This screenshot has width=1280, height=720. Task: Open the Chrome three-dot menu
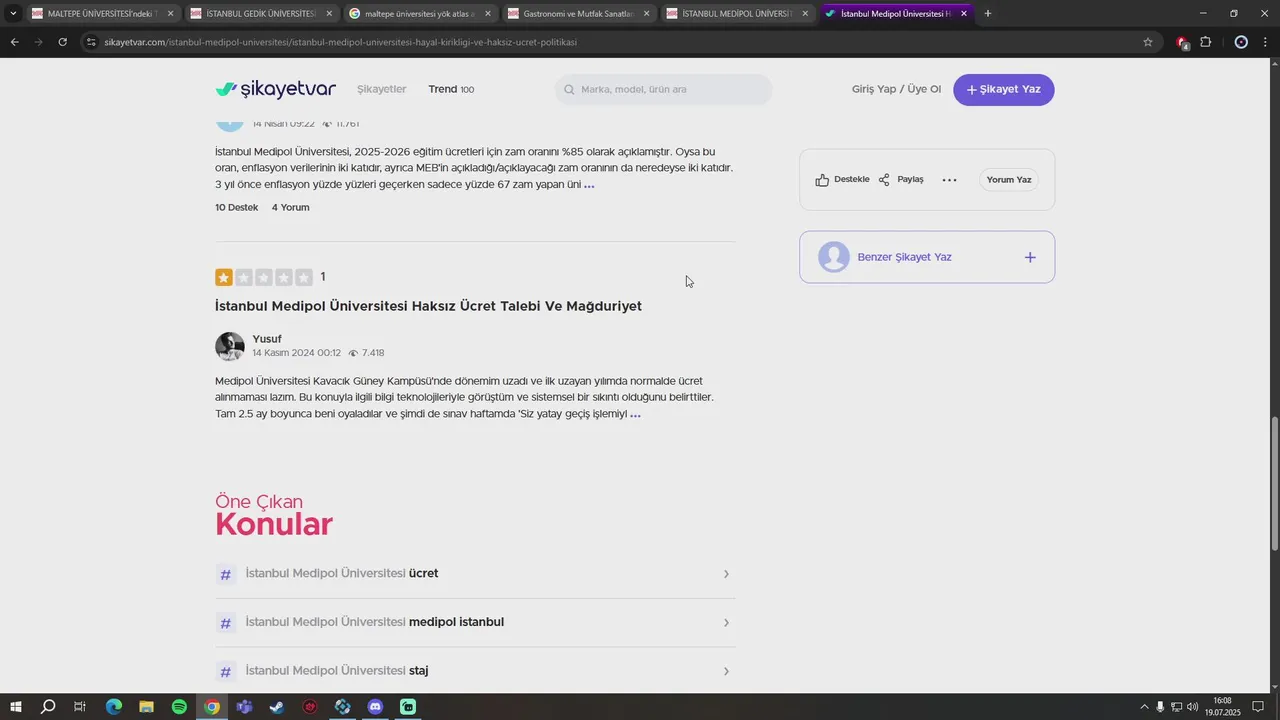click(1264, 42)
